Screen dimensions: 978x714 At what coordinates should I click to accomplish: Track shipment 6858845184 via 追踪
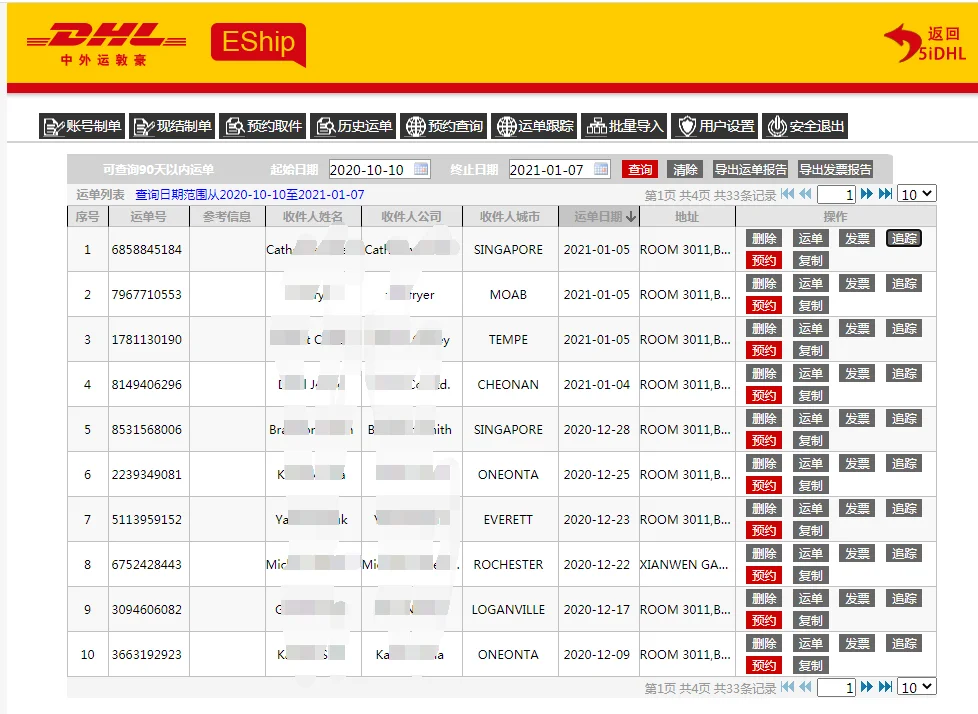click(903, 238)
